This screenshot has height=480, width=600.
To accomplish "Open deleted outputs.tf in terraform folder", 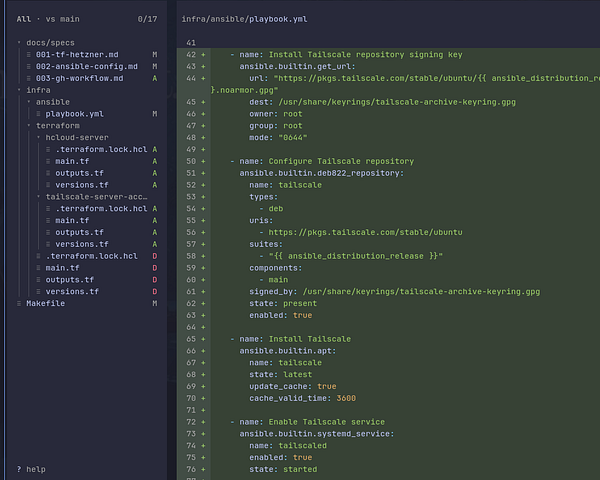I will pyautogui.click(x=70, y=280).
